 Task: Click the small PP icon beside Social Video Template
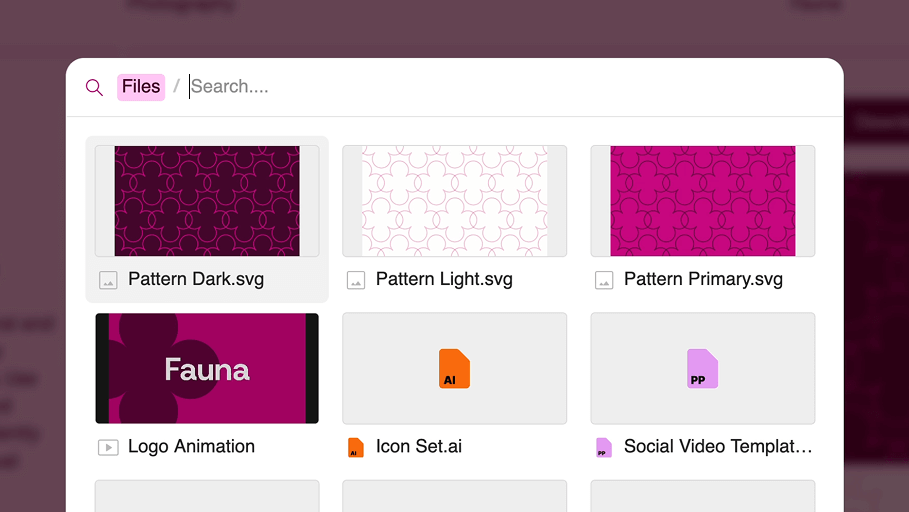[603, 448]
